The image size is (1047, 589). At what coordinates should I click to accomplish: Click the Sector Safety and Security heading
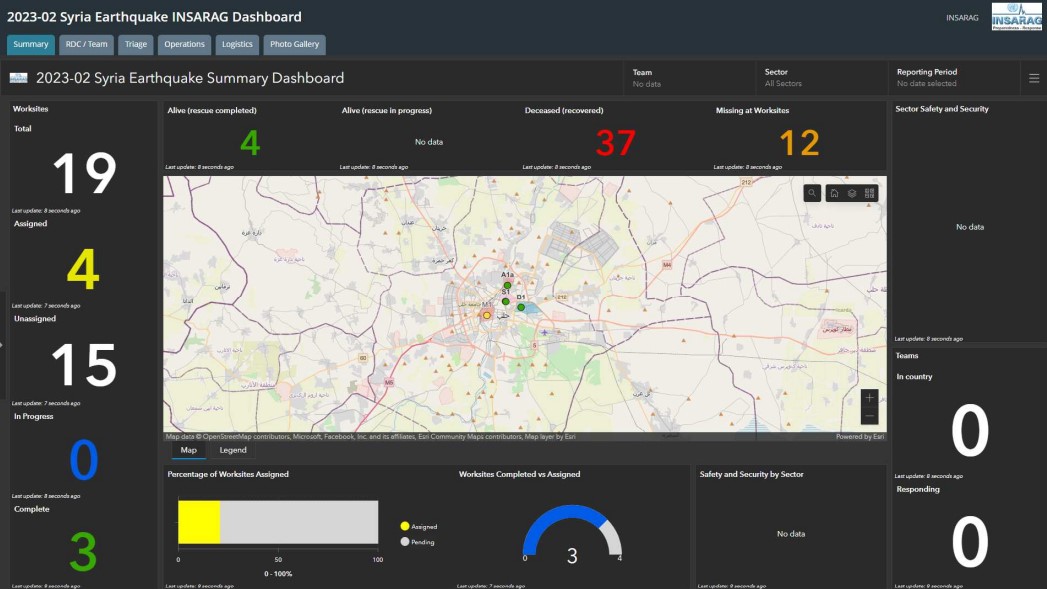click(941, 109)
